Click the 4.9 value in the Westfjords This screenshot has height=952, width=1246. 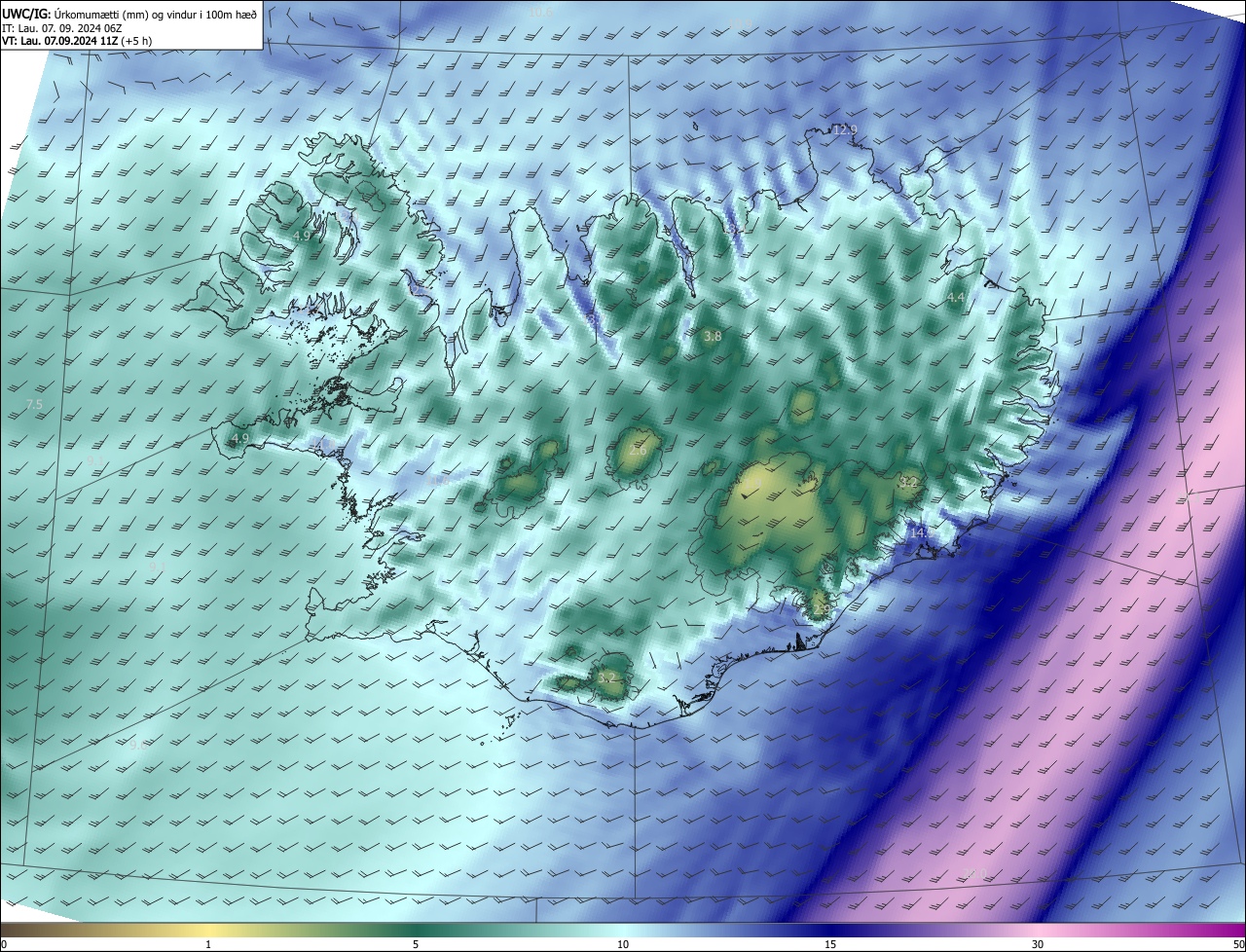click(302, 236)
